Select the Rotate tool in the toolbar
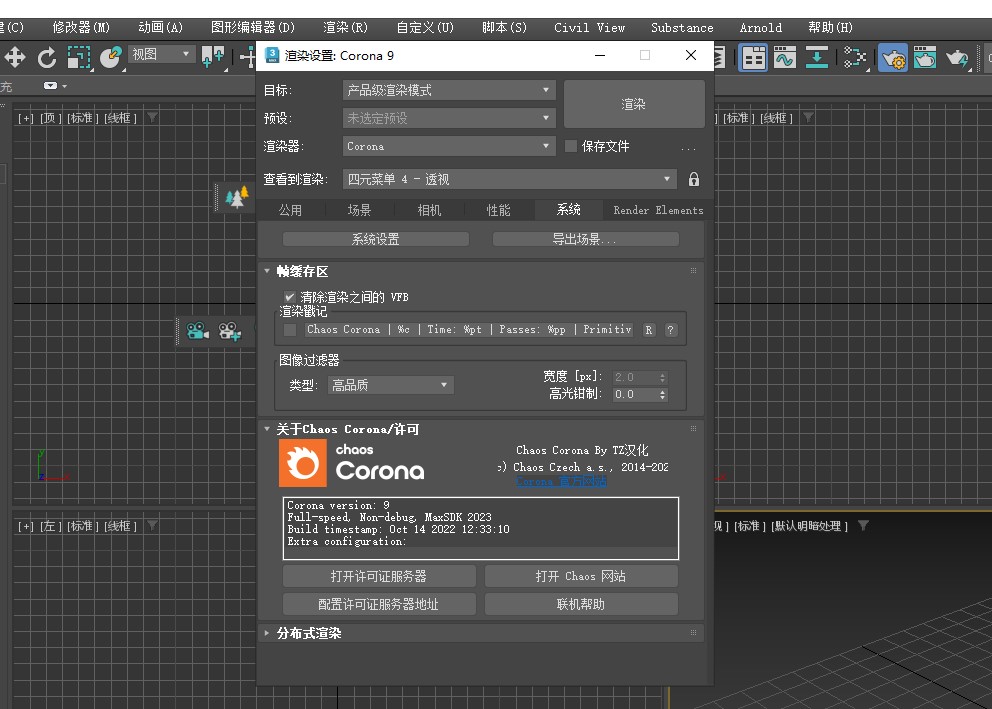 tap(45, 57)
